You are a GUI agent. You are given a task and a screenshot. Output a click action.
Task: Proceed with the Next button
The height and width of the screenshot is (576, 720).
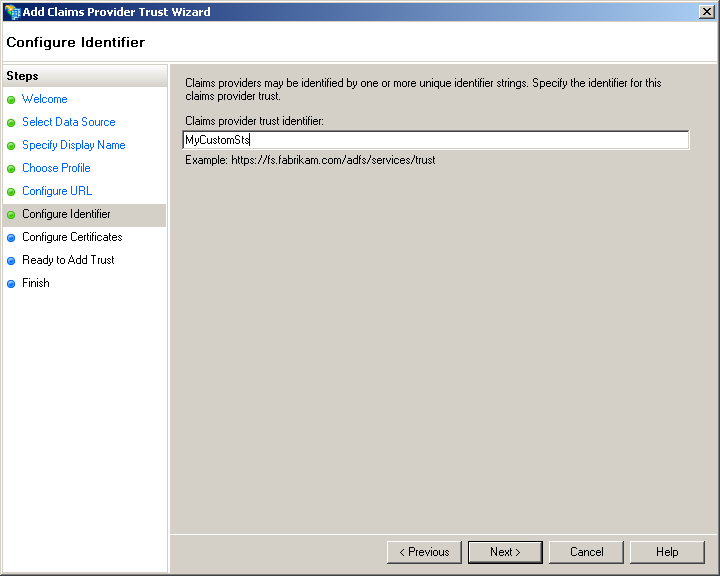point(505,552)
